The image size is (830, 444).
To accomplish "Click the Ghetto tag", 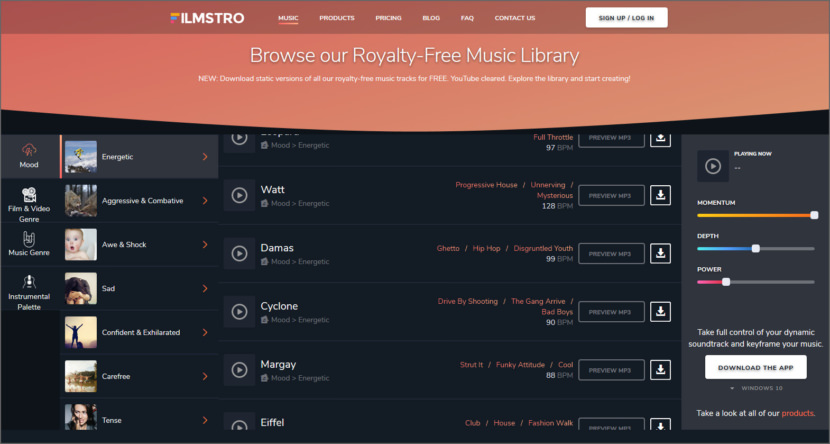I will coord(448,248).
